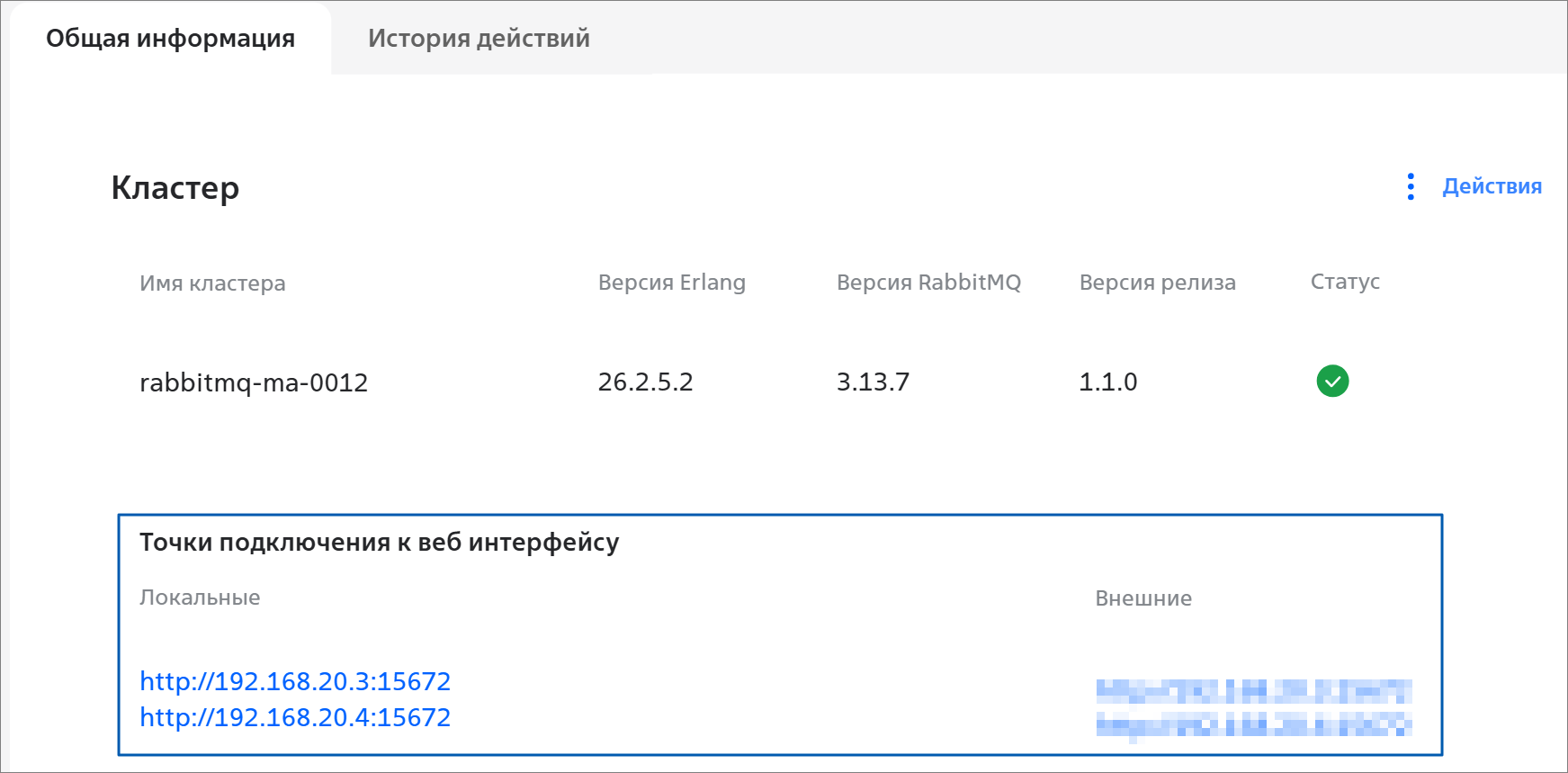Click the Имя кластера column header

pos(212,283)
